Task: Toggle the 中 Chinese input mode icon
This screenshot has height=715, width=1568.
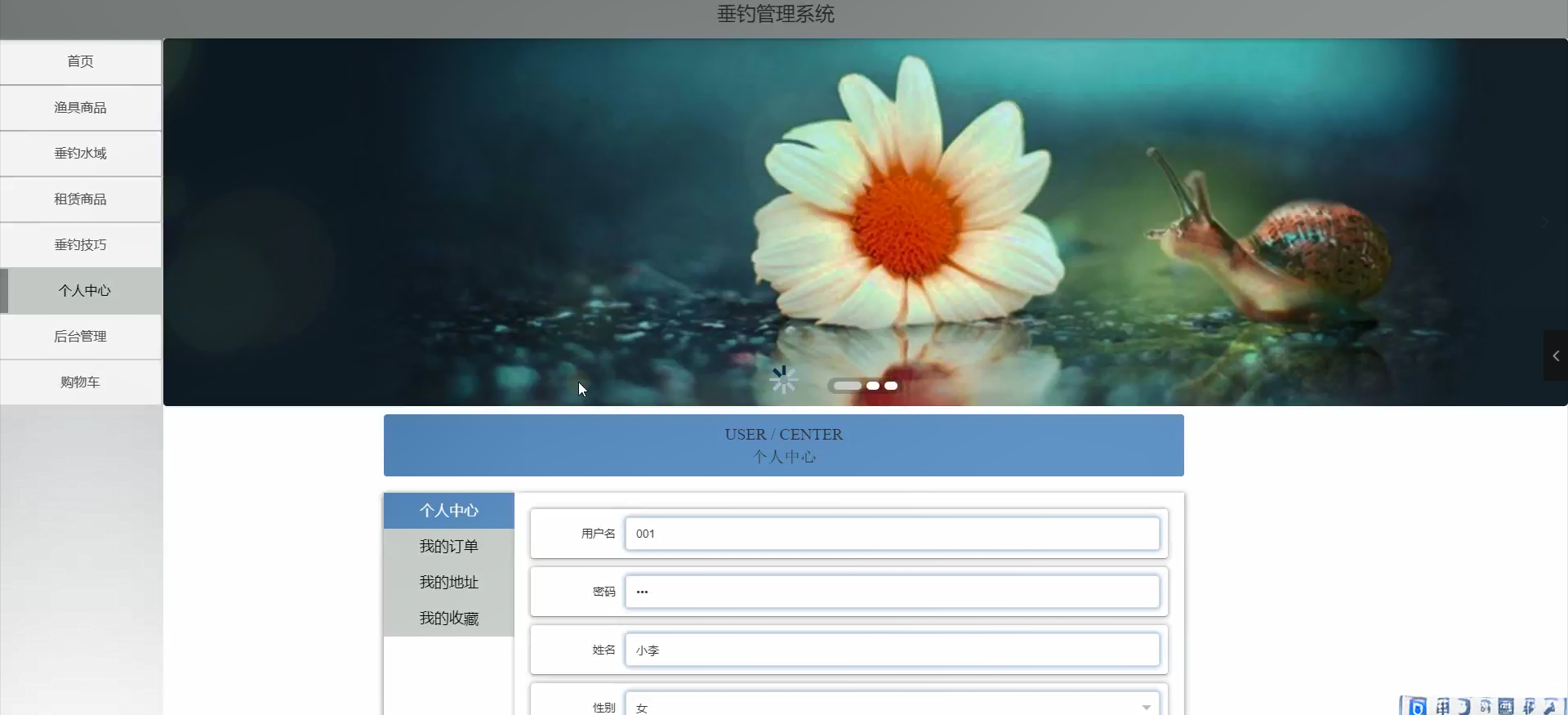Action: coord(1443,707)
